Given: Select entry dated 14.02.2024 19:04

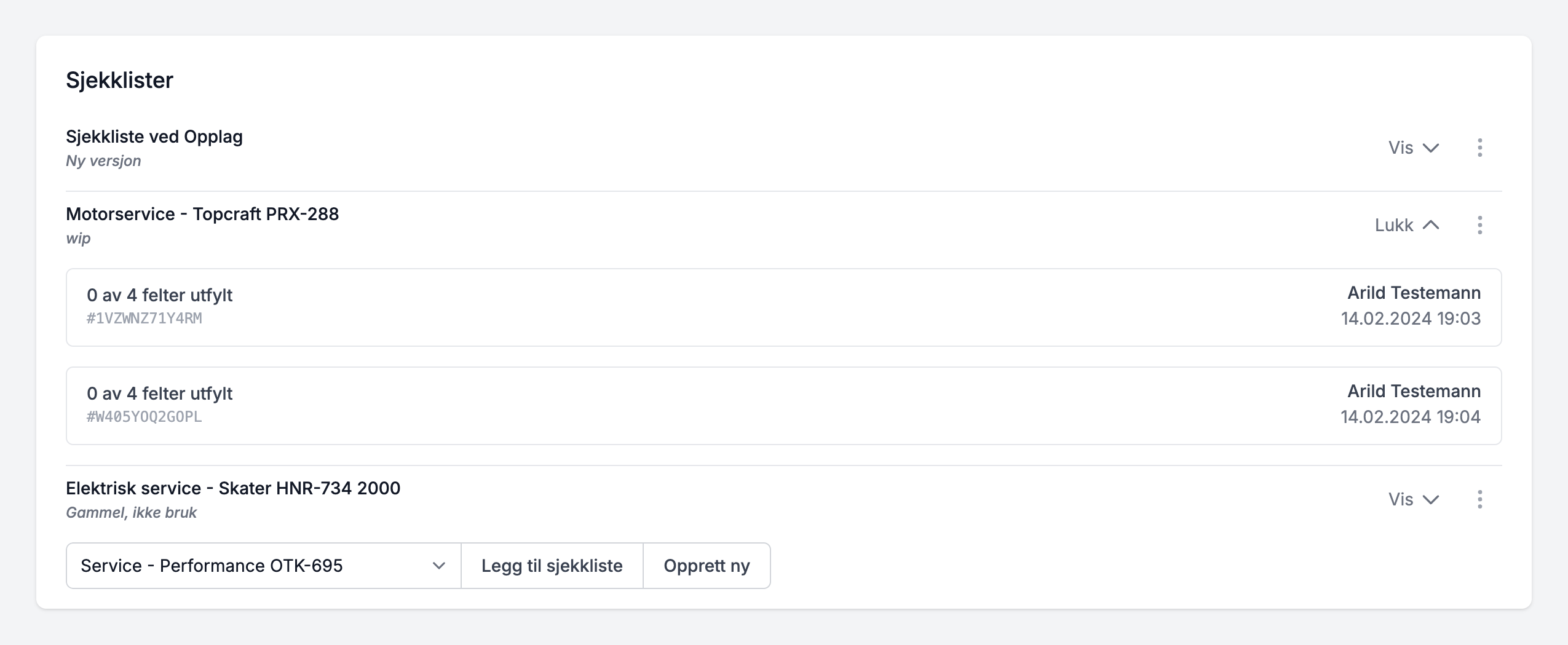Looking at the screenshot, I should tap(1410, 417).
